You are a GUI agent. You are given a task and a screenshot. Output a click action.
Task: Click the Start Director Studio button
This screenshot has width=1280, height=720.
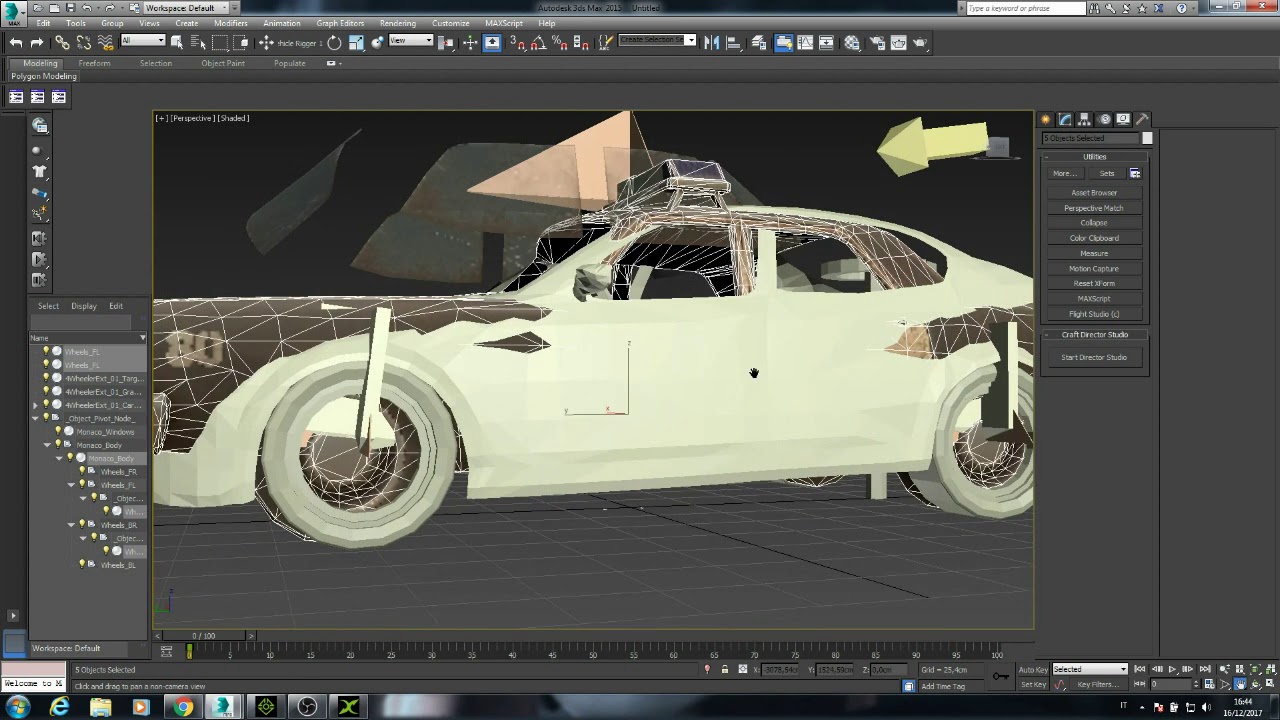point(1094,357)
